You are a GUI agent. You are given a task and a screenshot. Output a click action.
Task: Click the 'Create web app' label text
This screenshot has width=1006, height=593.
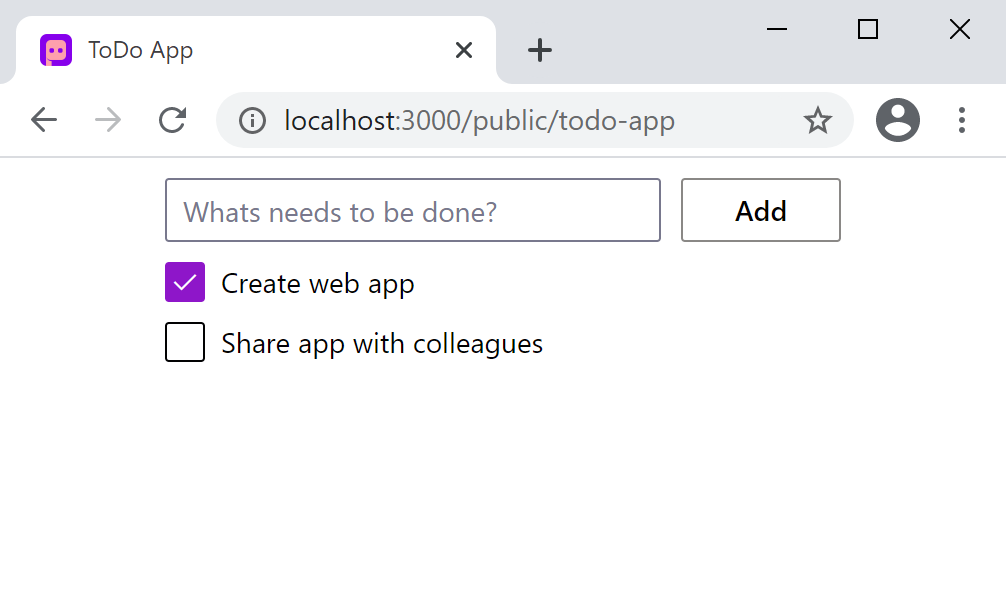[x=317, y=284]
